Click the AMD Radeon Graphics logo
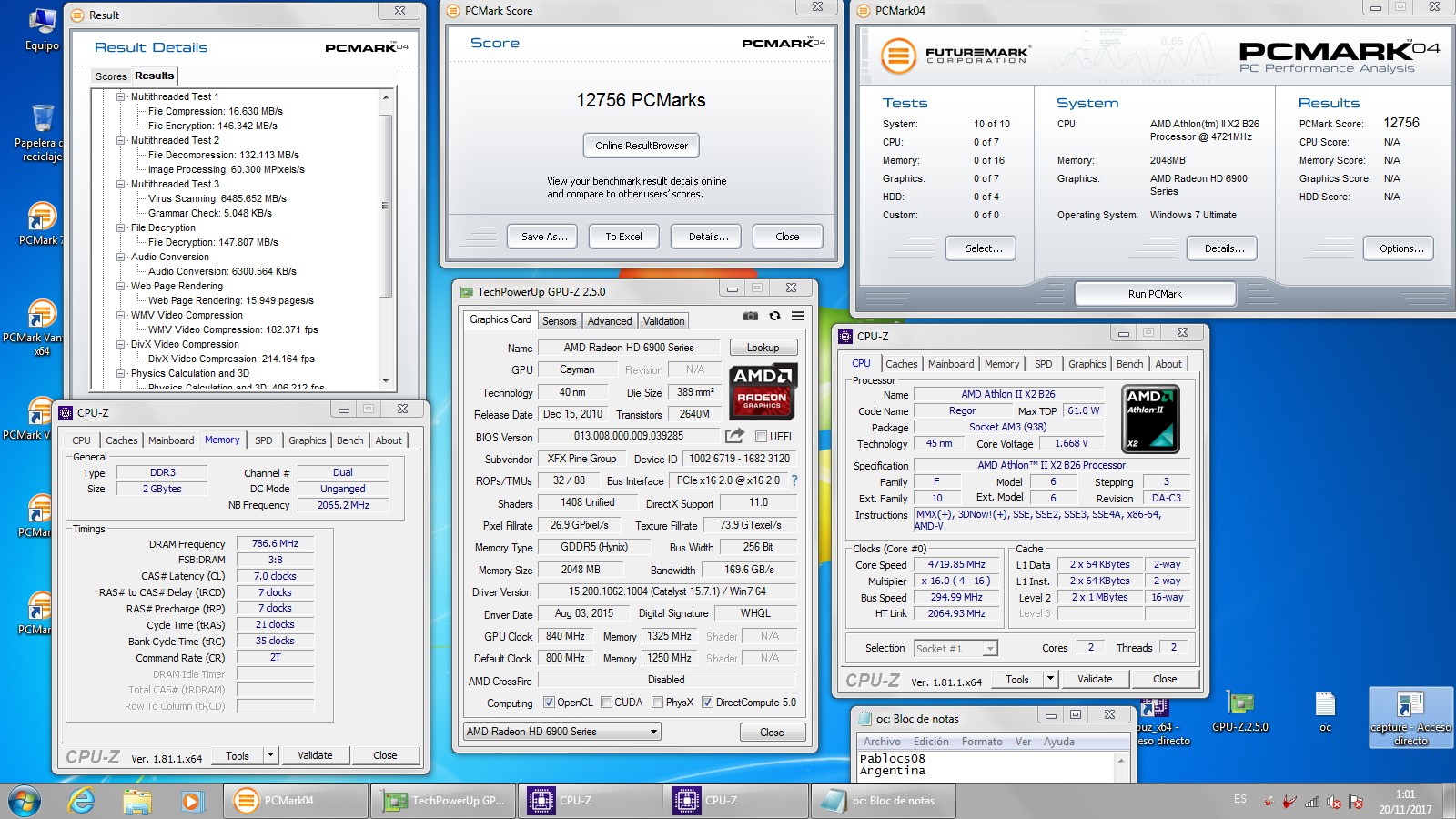 point(763,391)
